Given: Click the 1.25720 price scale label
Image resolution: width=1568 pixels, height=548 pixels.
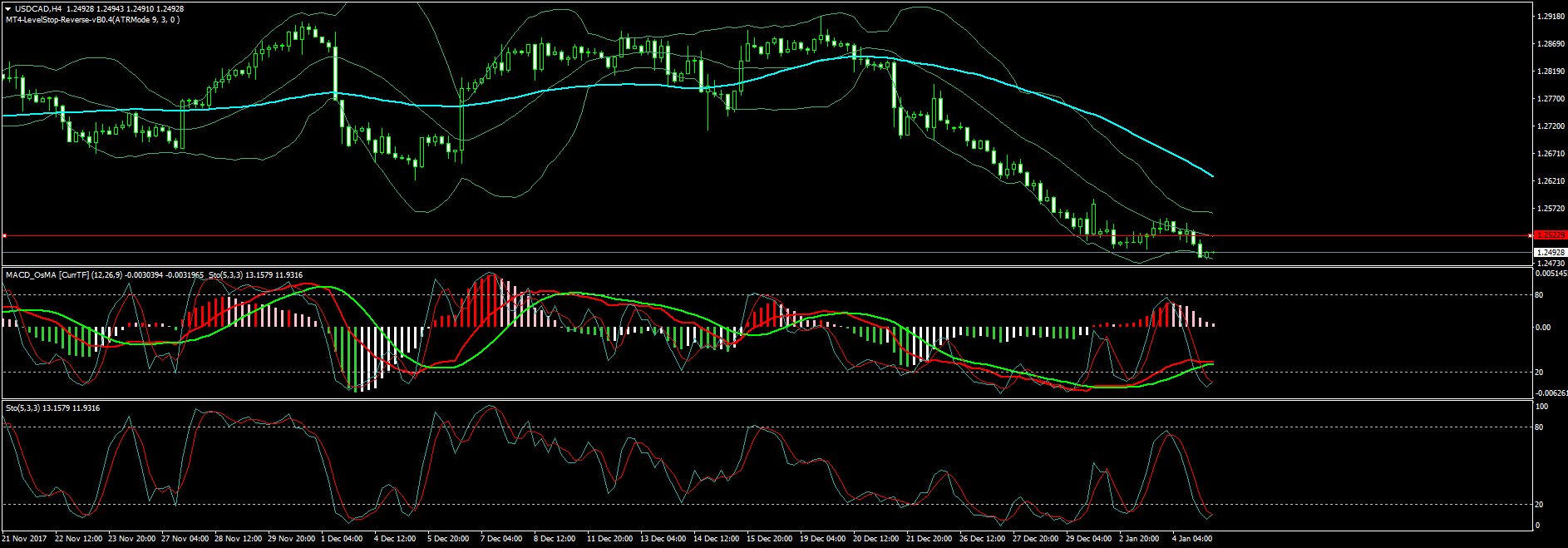Looking at the screenshot, I should pos(1551,209).
